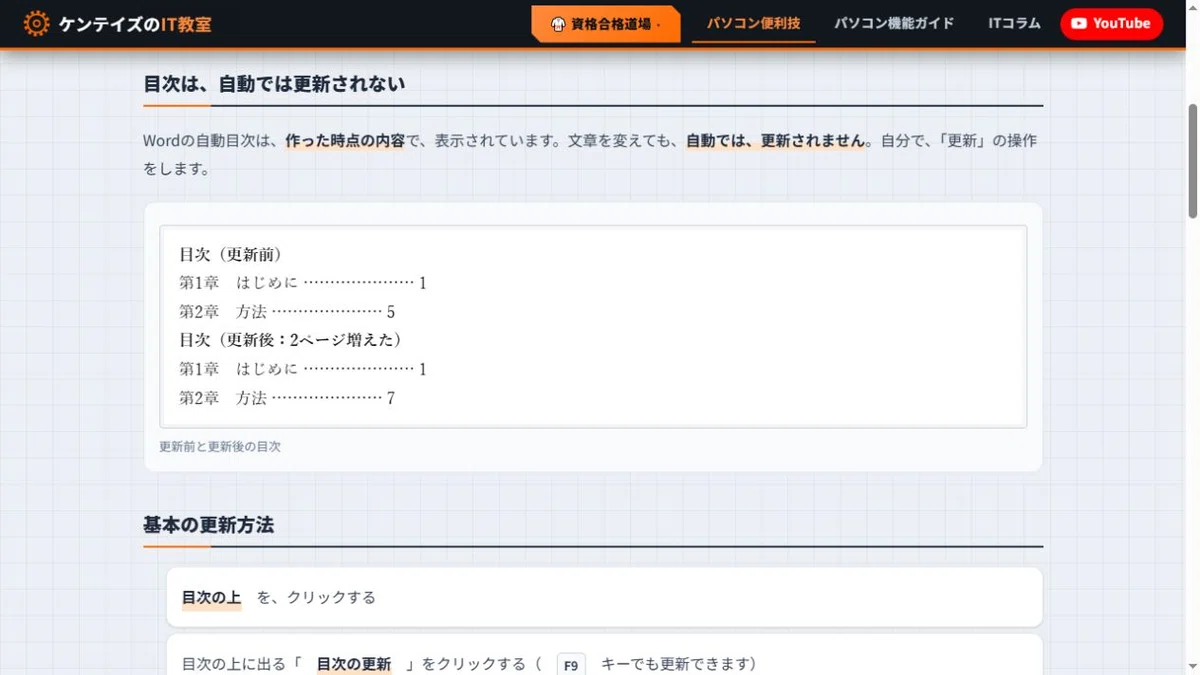
Task: Click the bold phrase 自動では、更新されません
Action: coord(776,141)
